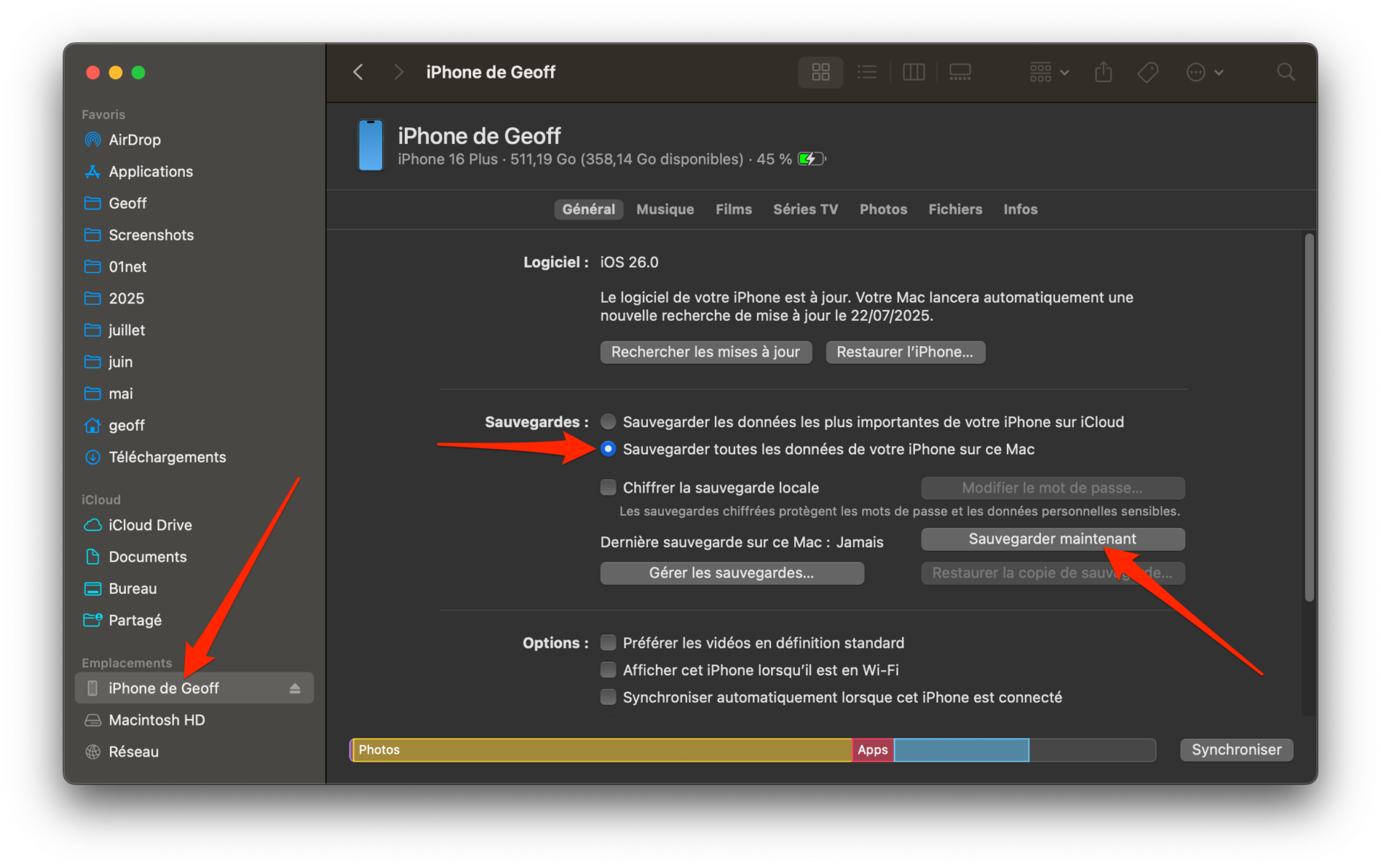This screenshot has width=1381, height=868.
Task: Click the red Apps storage segment
Action: (873, 749)
